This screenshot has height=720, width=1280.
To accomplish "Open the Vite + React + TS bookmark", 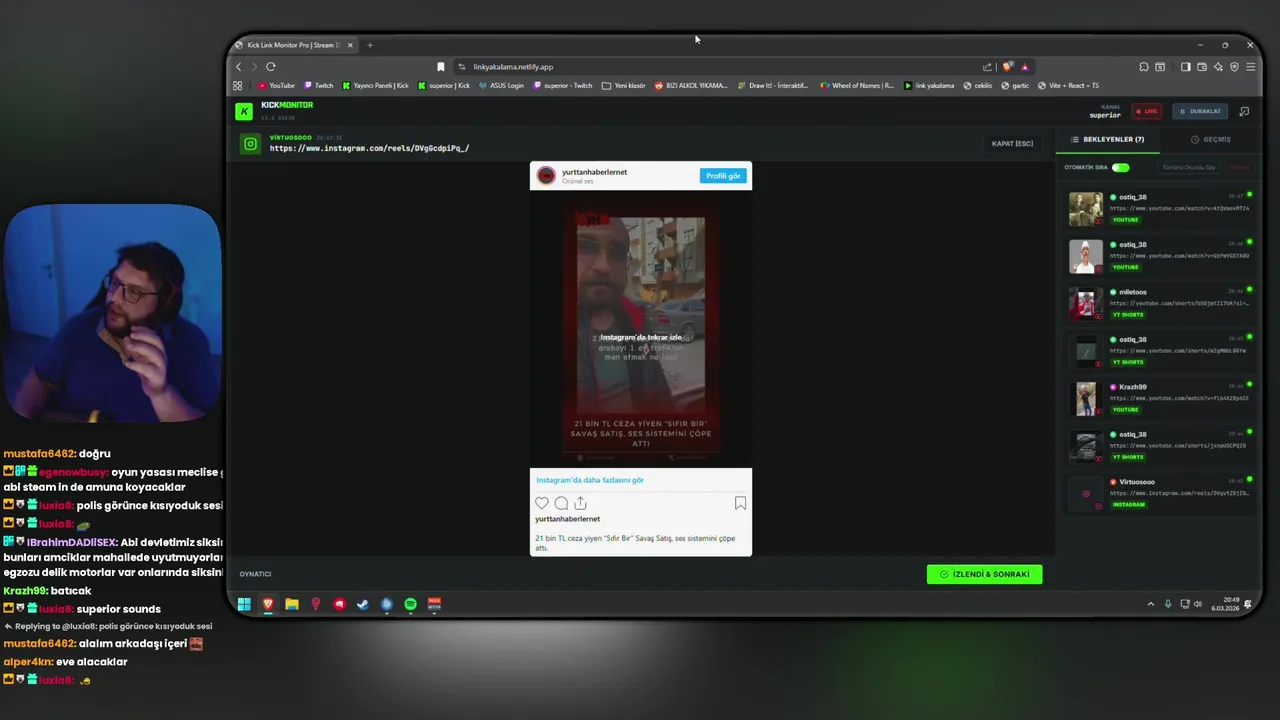I will click(1068, 85).
